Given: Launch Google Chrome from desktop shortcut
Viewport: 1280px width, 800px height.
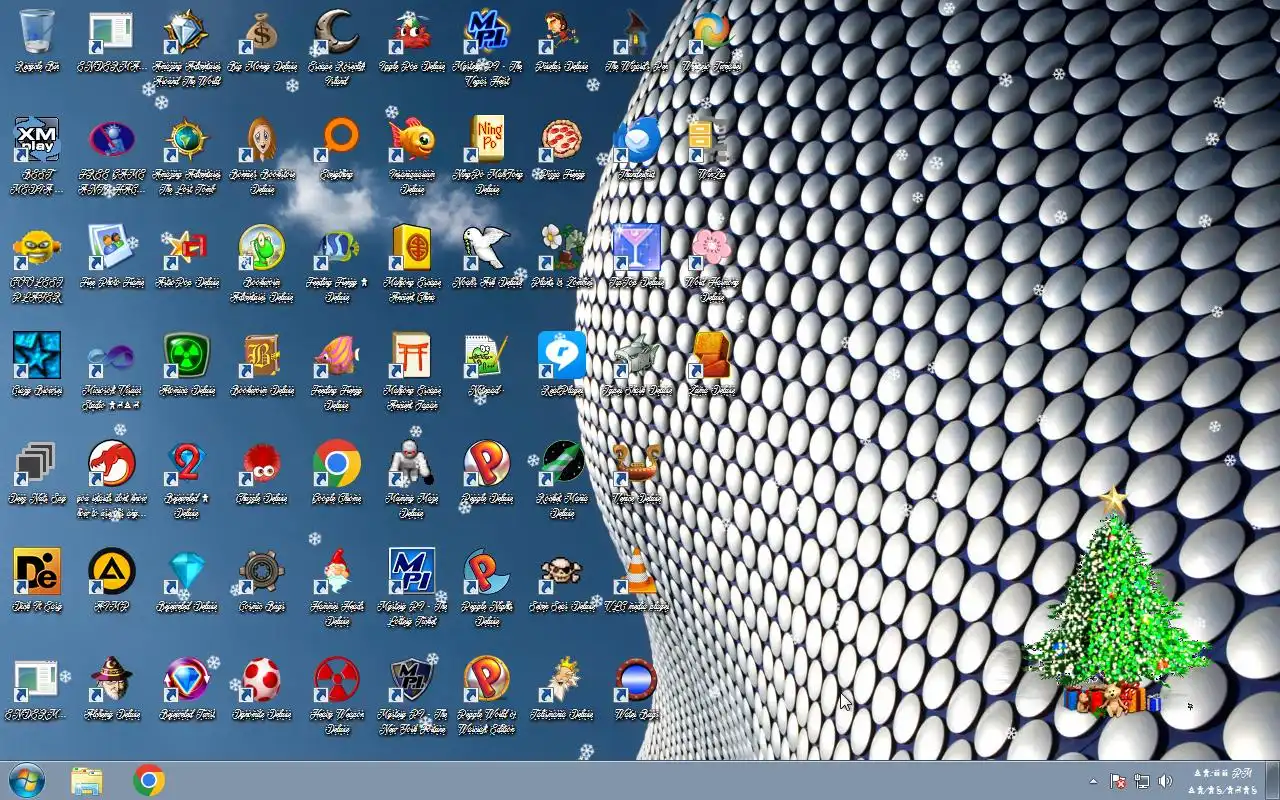Looking at the screenshot, I should (337, 464).
